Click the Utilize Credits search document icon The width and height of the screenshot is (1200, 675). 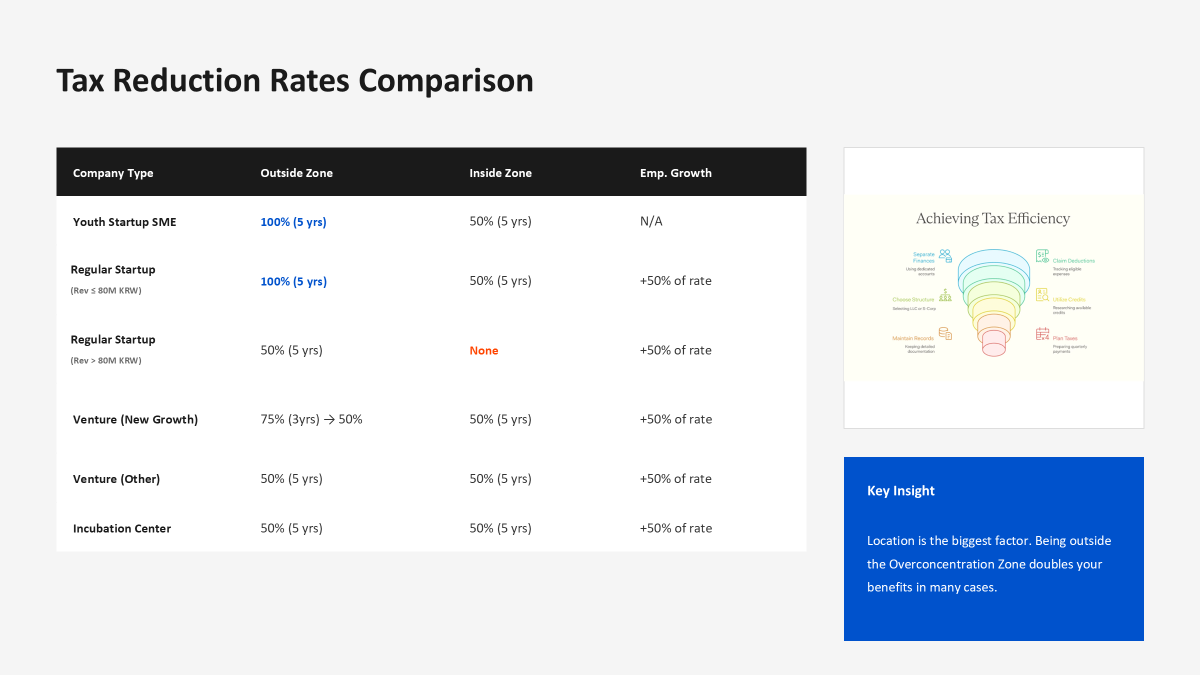(x=1042, y=295)
